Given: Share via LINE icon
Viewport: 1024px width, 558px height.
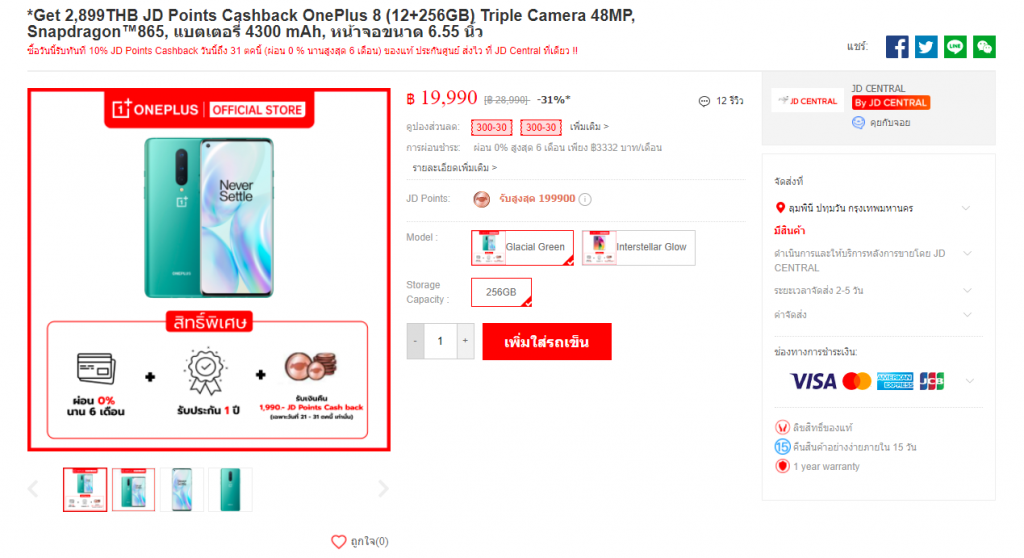Looking at the screenshot, I should tap(955, 47).
